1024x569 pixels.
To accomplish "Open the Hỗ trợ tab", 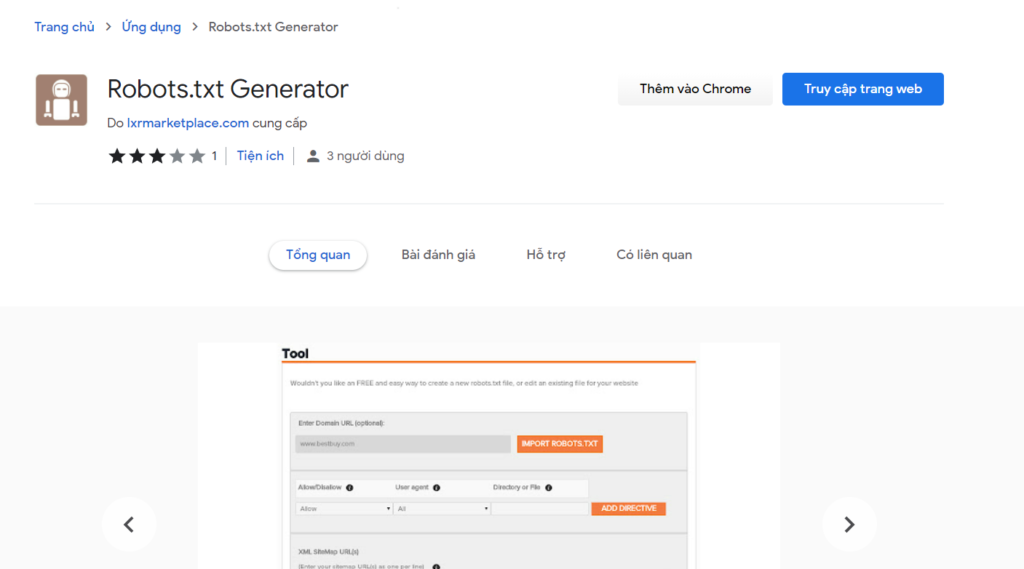I will click(546, 255).
